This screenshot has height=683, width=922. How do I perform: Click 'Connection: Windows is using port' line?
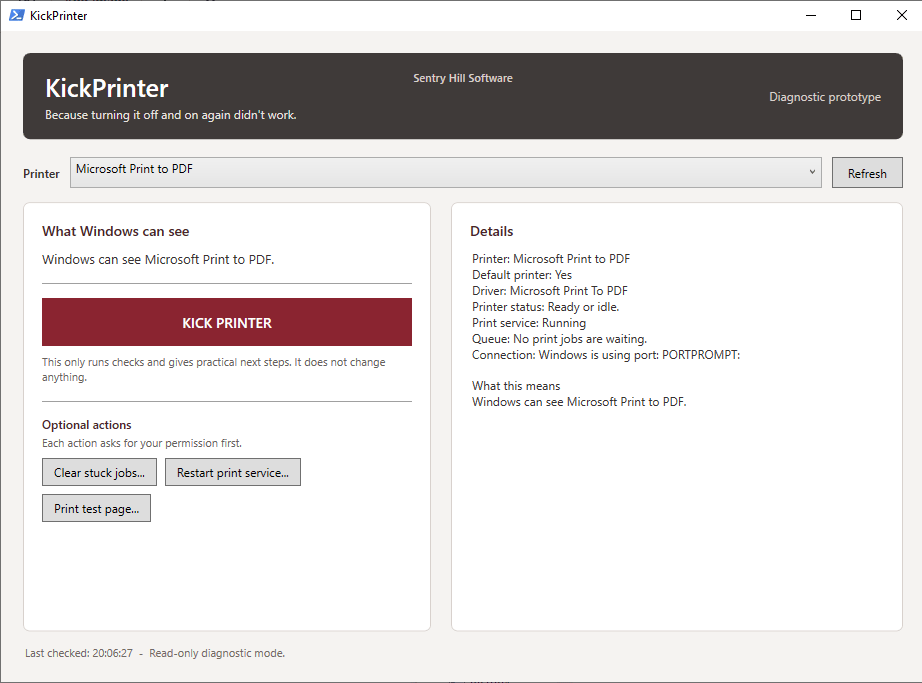(x=606, y=355)
